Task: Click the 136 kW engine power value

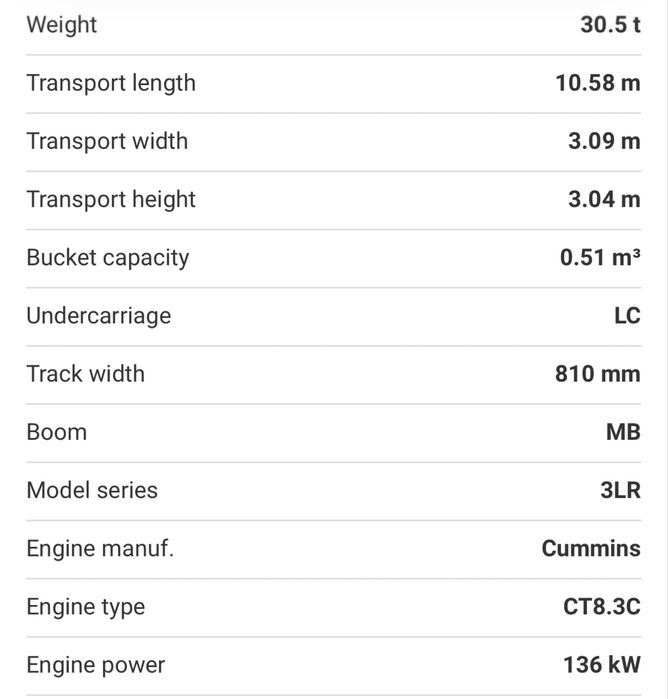Action: pos(602,665)
